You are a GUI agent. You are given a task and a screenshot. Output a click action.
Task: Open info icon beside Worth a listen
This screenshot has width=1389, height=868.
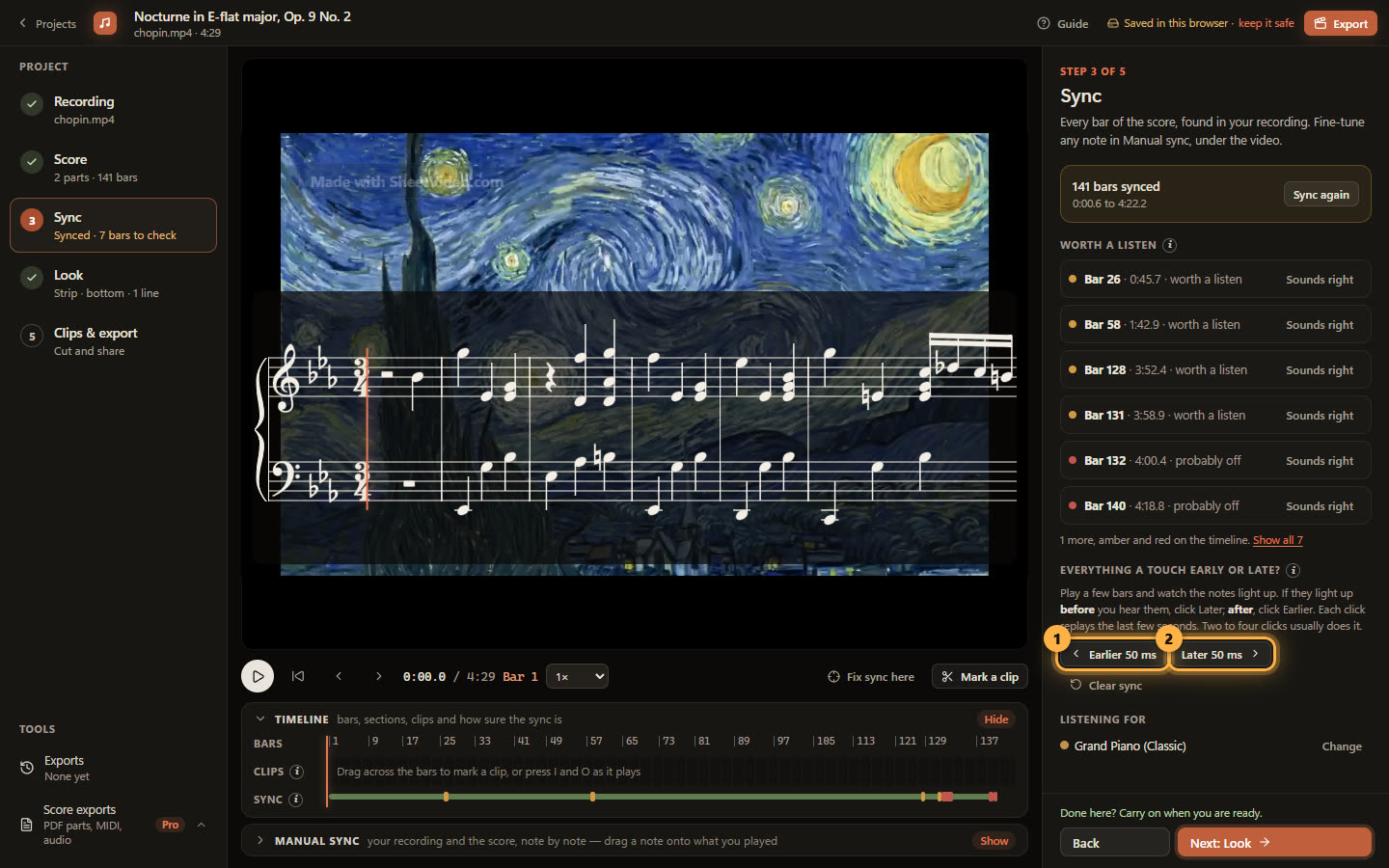pos(1169,245)
